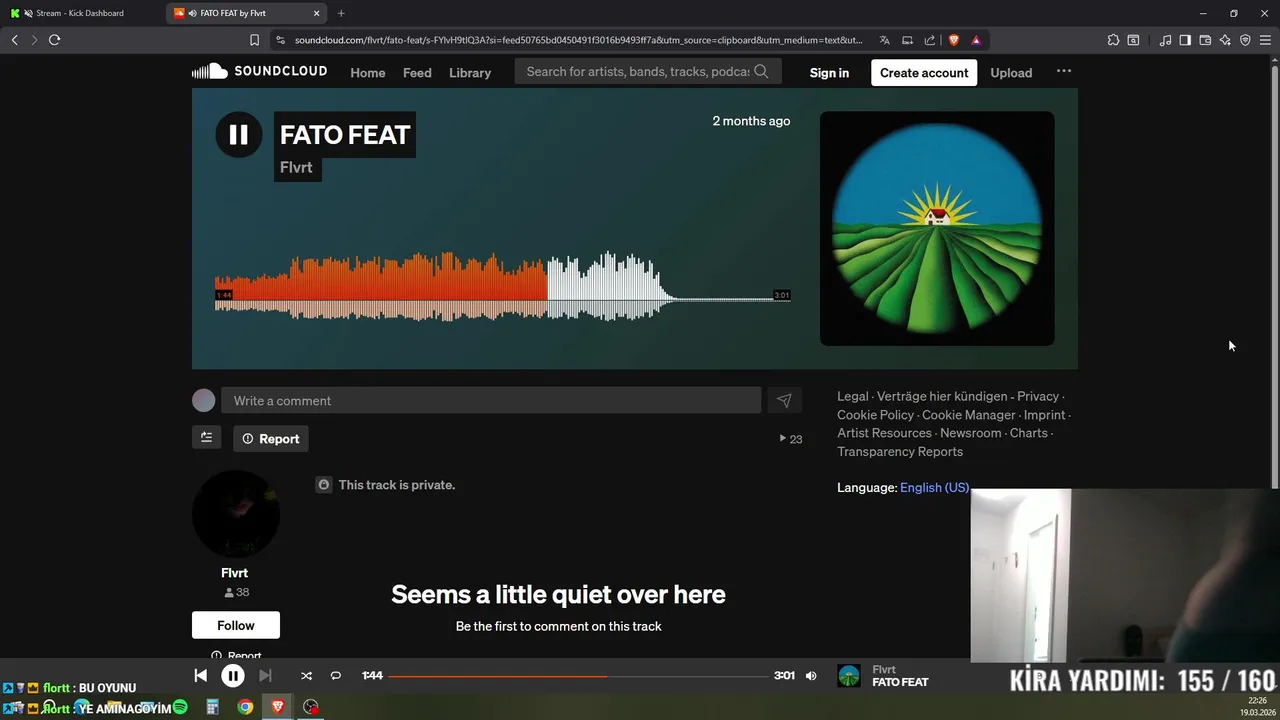The height and width of the screenshot is (720, 1280).
Task: Open the media control music note icon
Action: click(1165, 40)
